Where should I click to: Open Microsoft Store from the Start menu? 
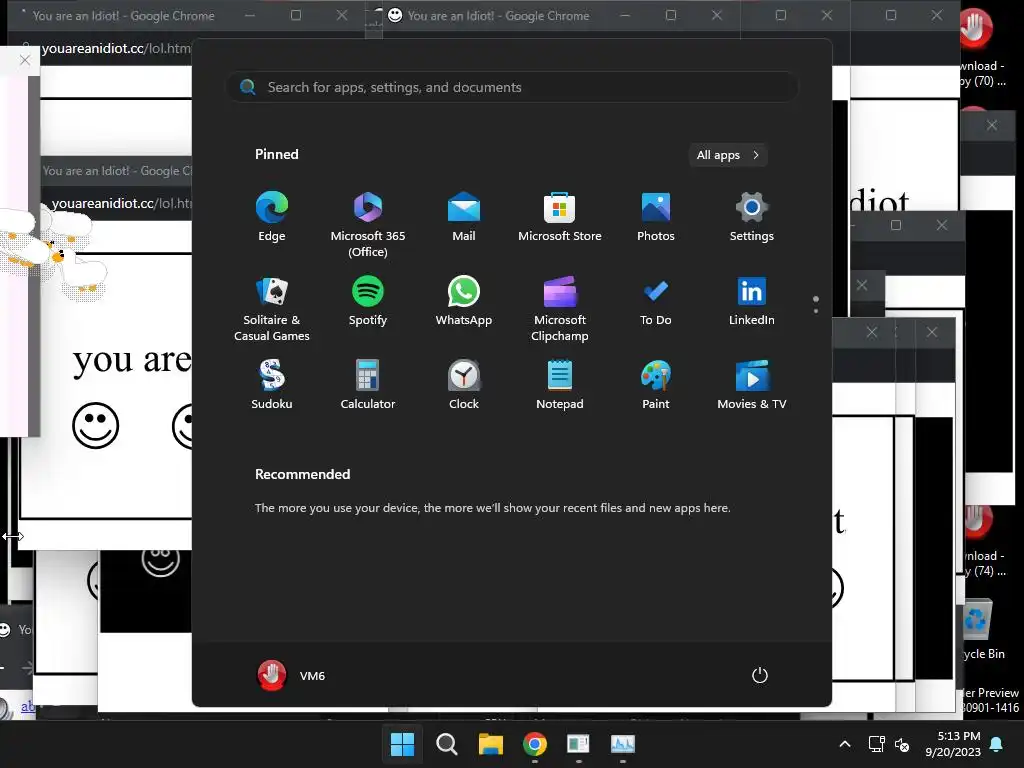coord(560,217)
